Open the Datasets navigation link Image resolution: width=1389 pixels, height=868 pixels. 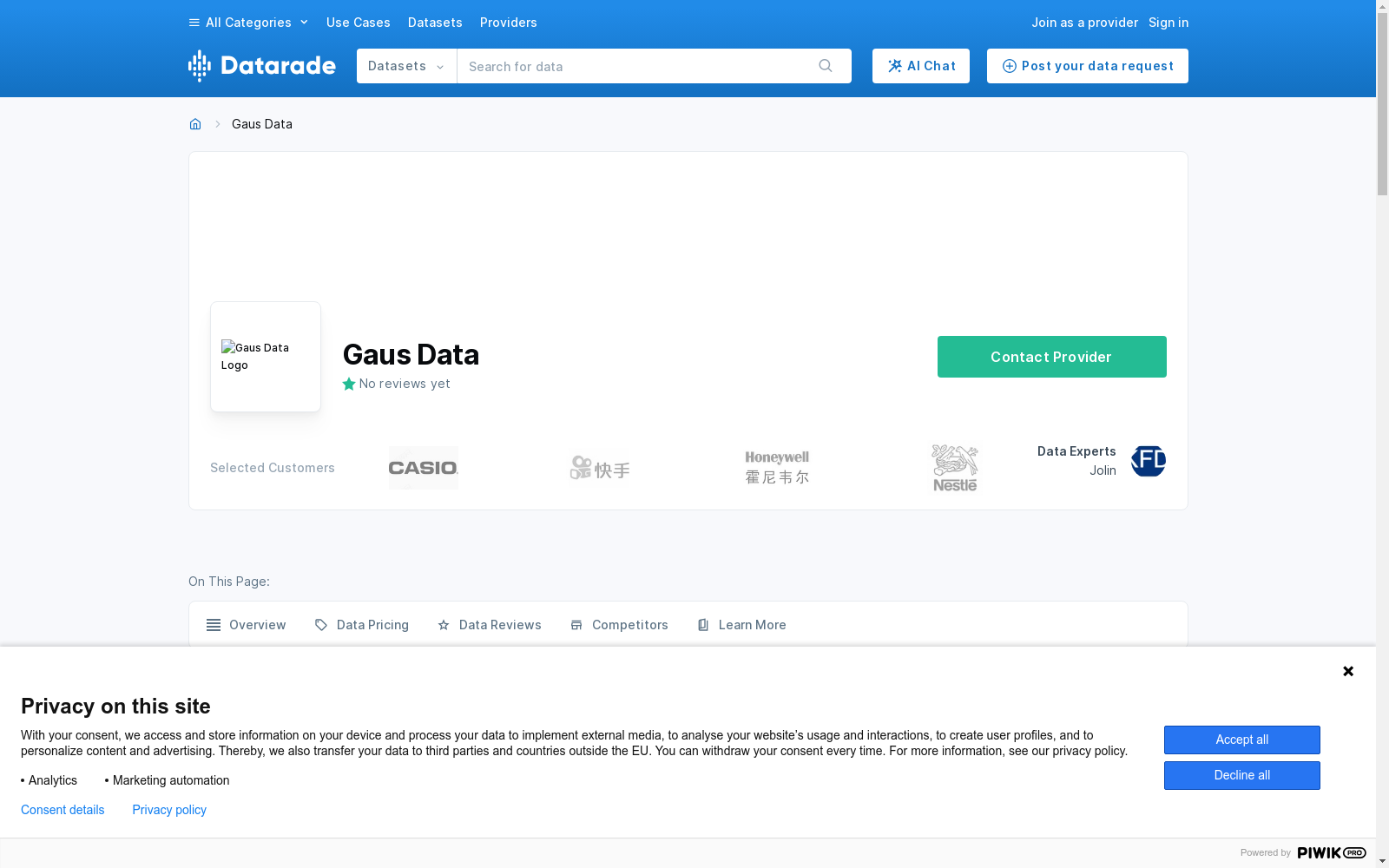[x=435, y=23]
